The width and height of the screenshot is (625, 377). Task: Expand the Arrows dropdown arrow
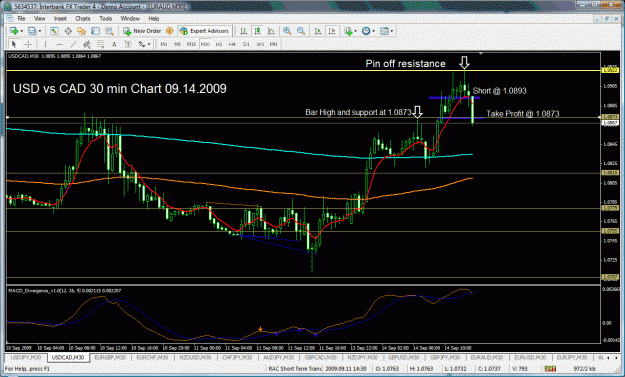(x=149, y=44)
